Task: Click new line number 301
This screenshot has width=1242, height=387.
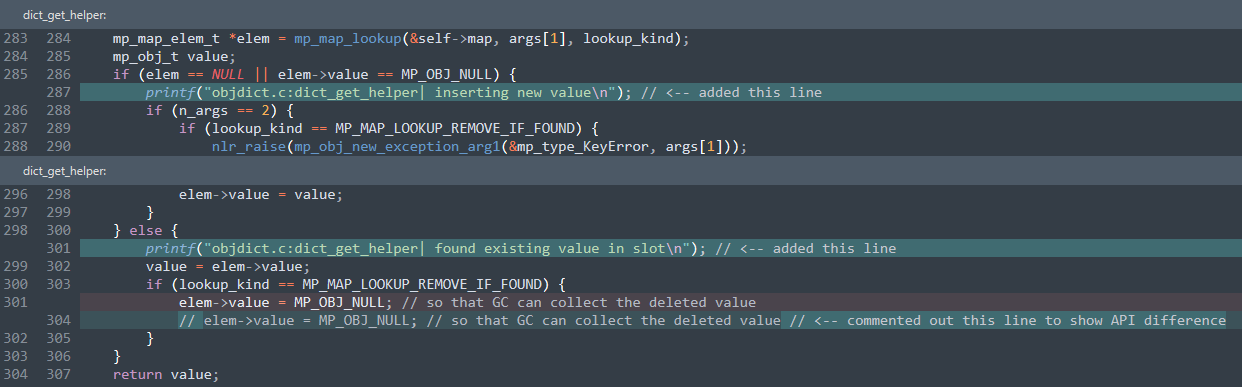Action: pyautogui.click(x=60, y=249)
